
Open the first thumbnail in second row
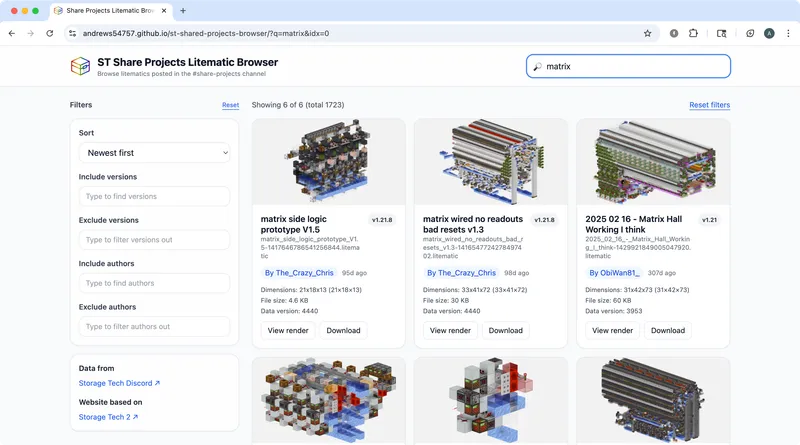(329, 400)
